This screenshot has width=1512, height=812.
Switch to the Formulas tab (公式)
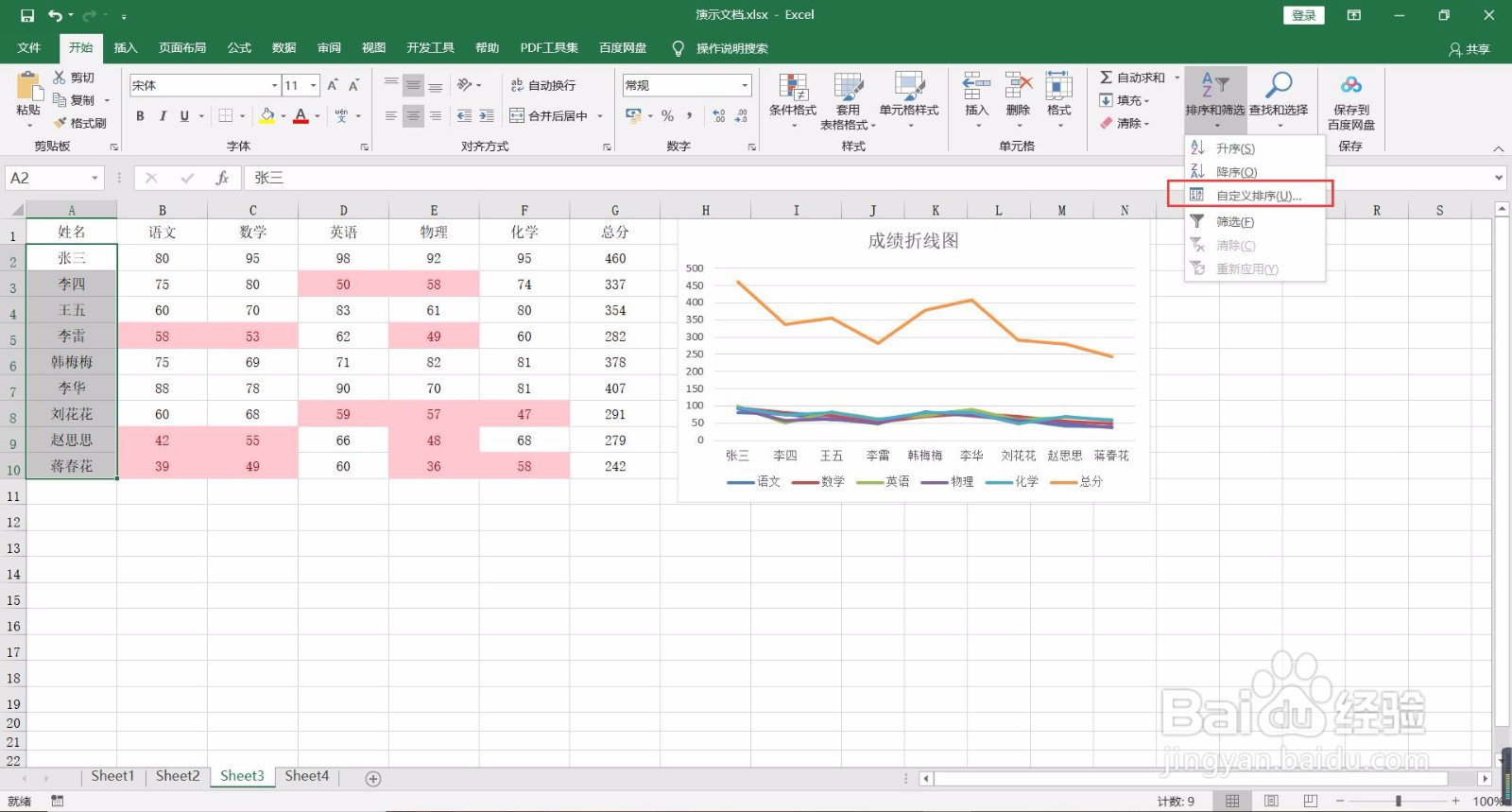pyautogui.click(x=239, y=48)
